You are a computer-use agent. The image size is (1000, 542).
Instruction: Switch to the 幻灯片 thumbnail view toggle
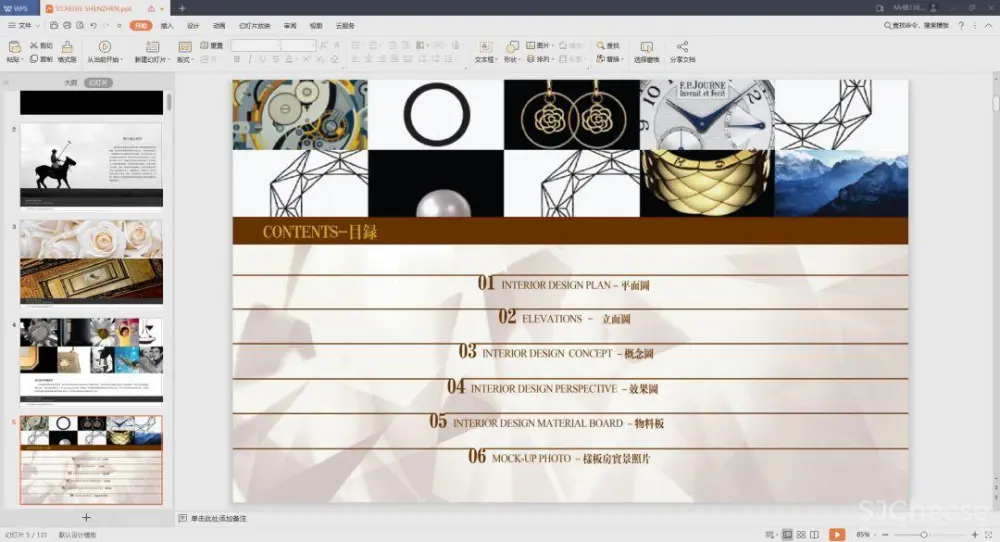[x=97, y=83]
